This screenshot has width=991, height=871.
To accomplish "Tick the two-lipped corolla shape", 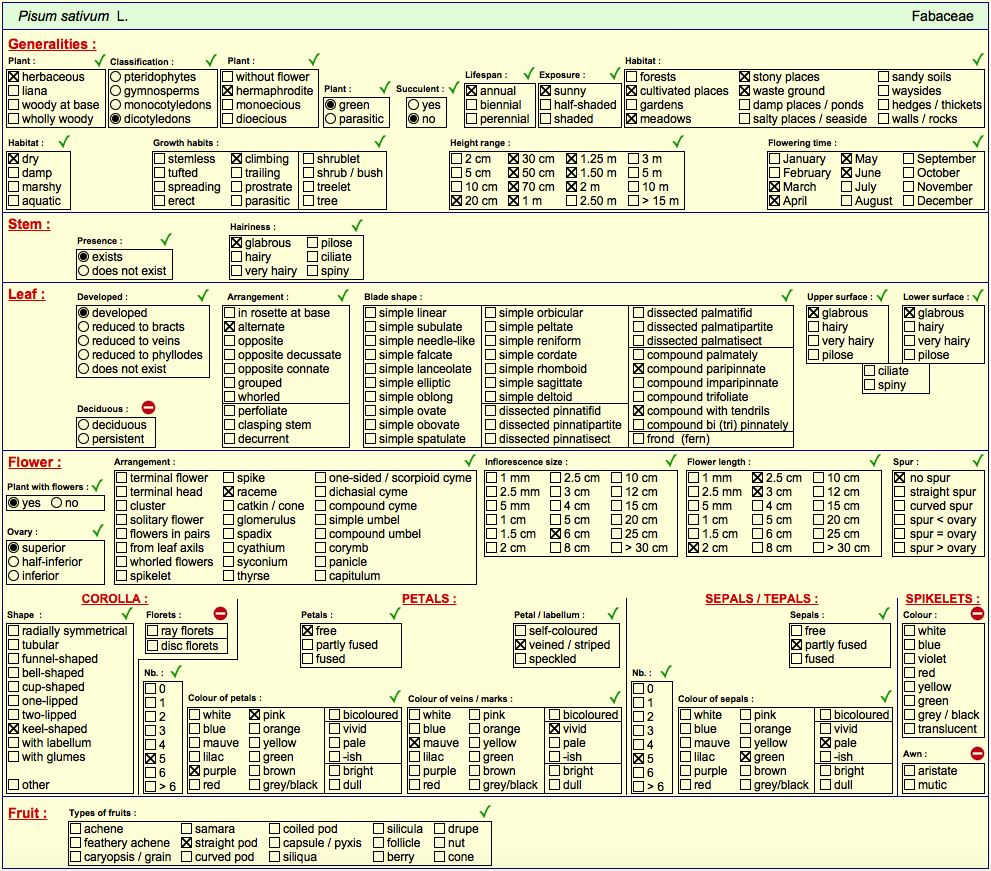I will click(13, 715).
